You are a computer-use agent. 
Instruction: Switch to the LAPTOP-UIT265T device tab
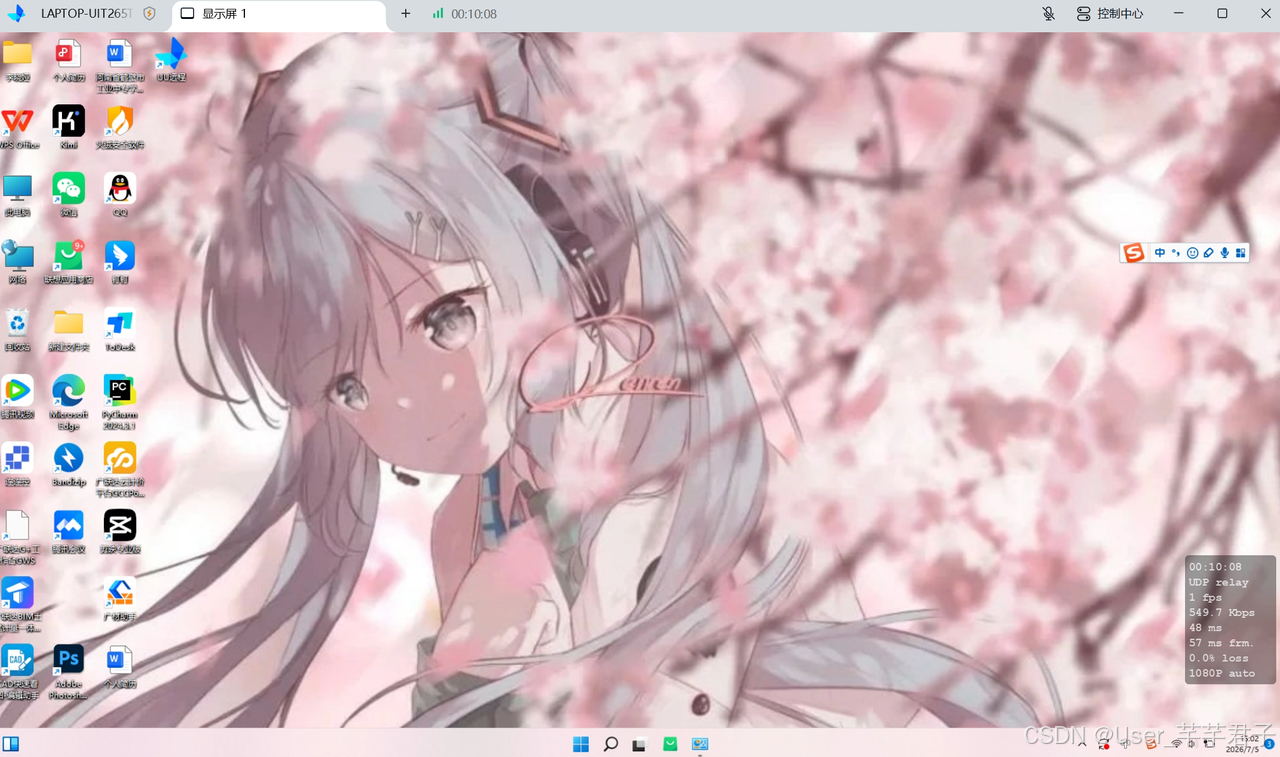coord(85,14)
